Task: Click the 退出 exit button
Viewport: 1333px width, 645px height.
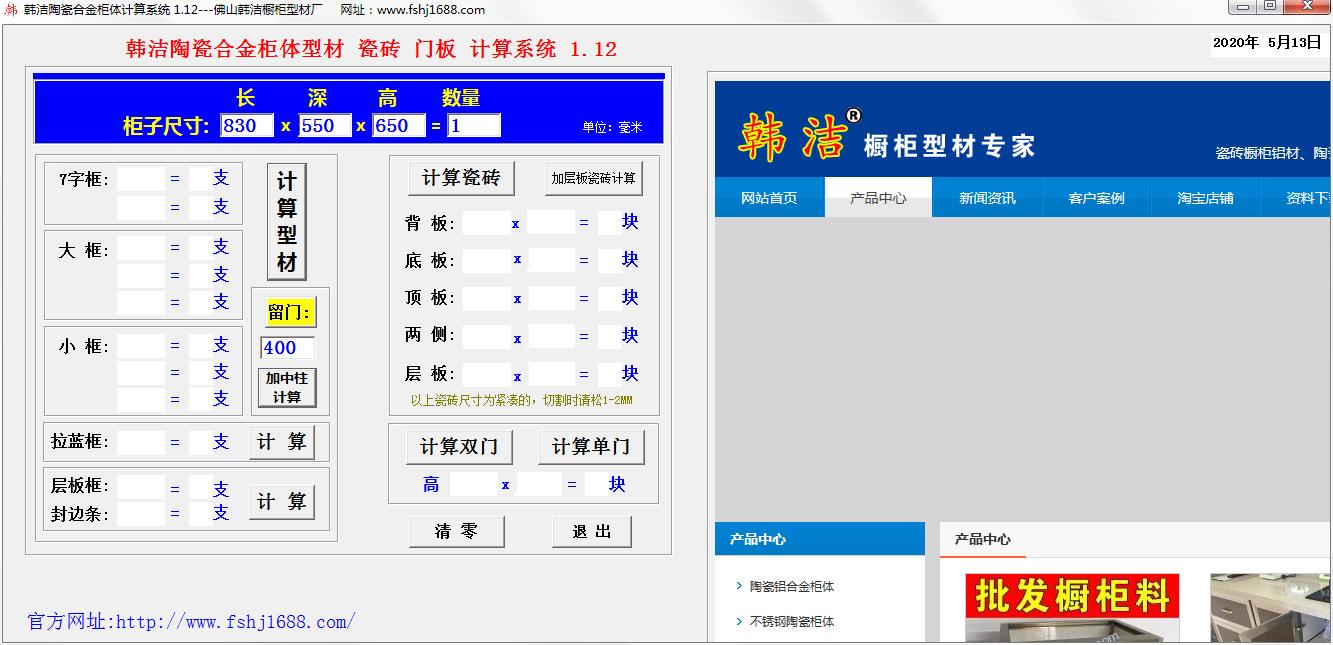Action: [x=591, y=532]
